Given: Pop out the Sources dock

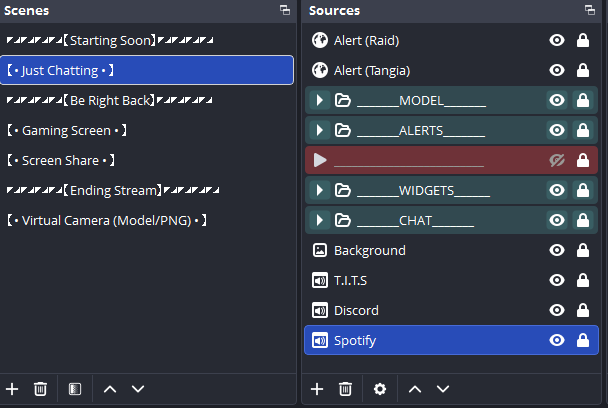Looking at the screenshot, I should [x=590, y=10].
